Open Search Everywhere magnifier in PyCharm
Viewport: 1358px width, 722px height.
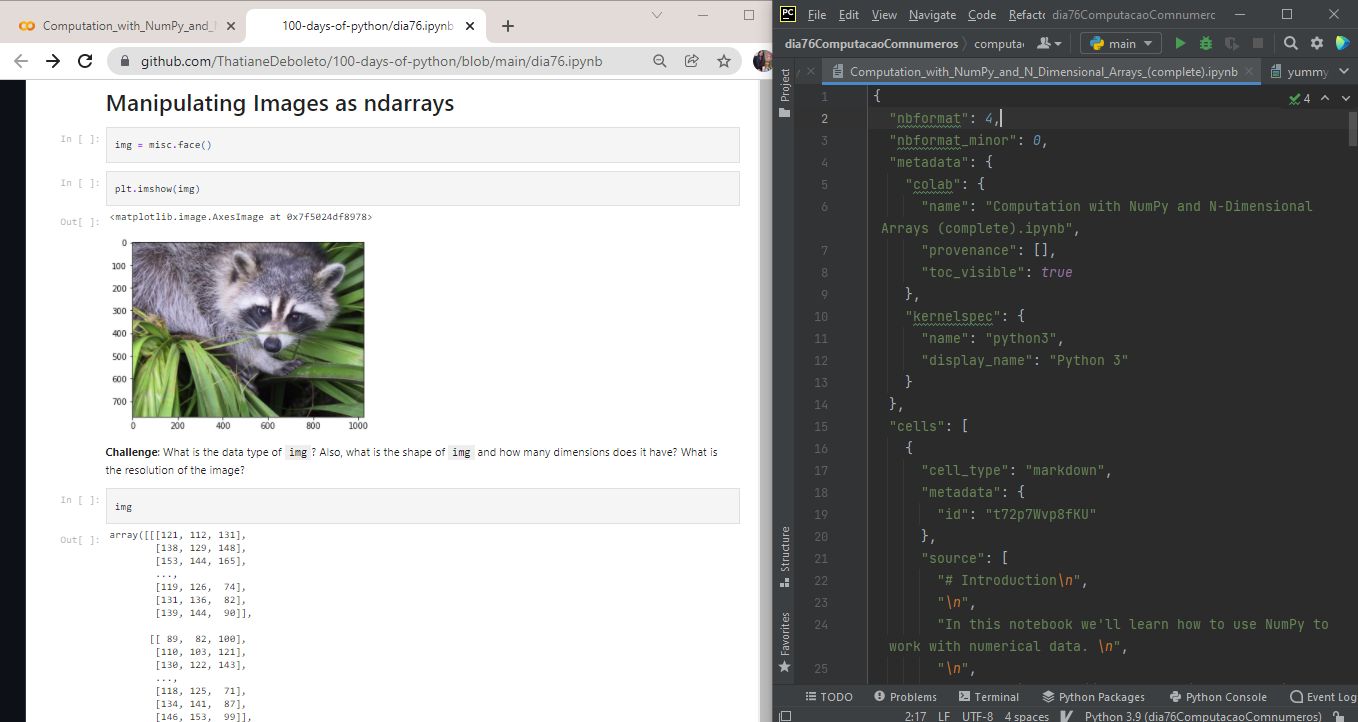pos(1291,43)
